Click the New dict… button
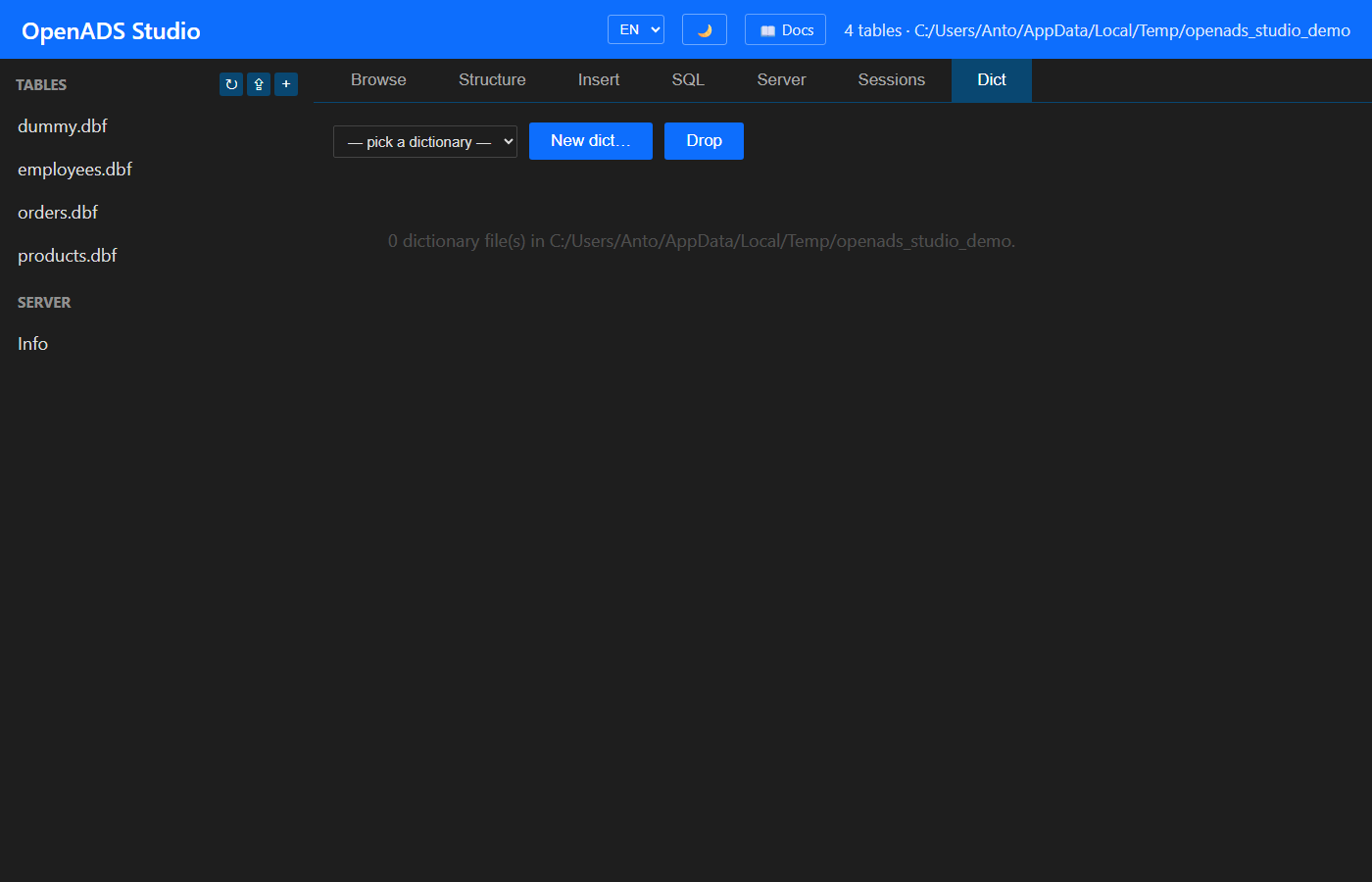1372x882 pixels. point(591,141)
